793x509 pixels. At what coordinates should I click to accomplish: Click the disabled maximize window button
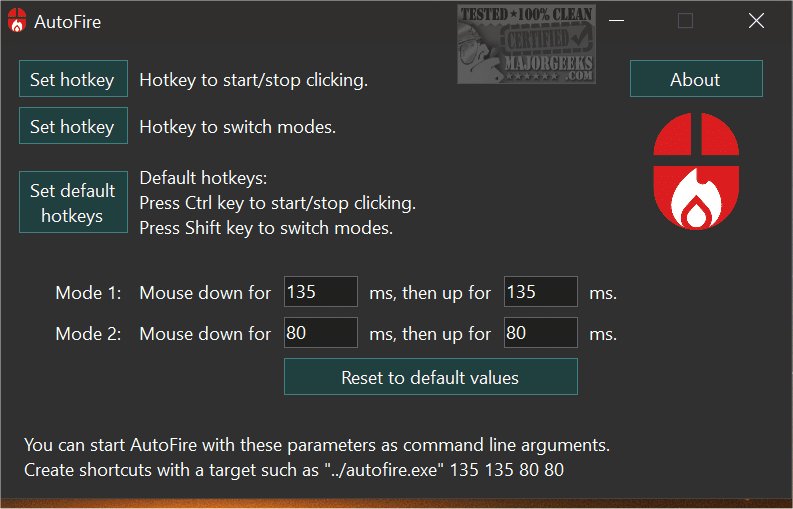pos(685,21)
